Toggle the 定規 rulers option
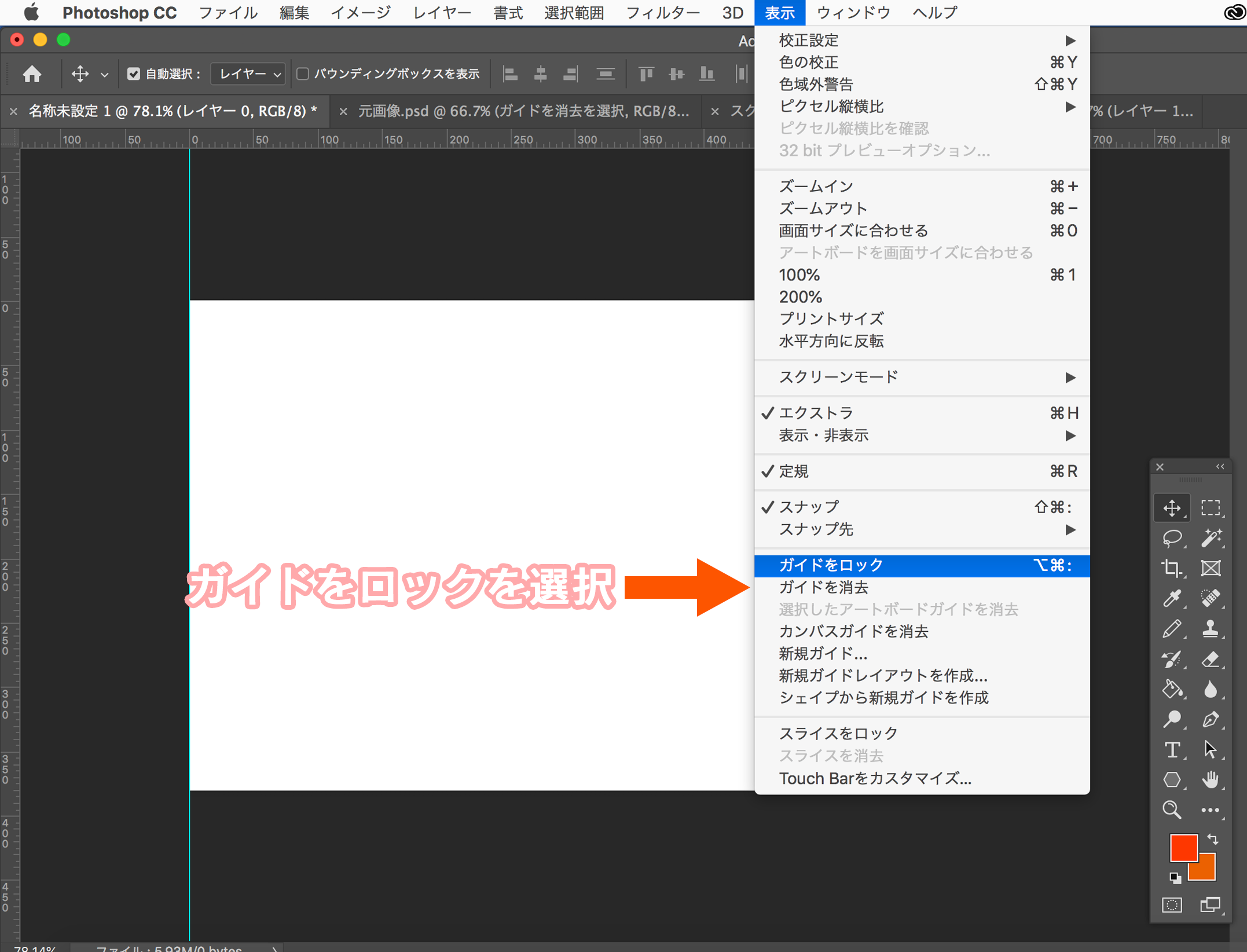Image resolution: width=1247 pixels, height=952 pixels. 922,471
